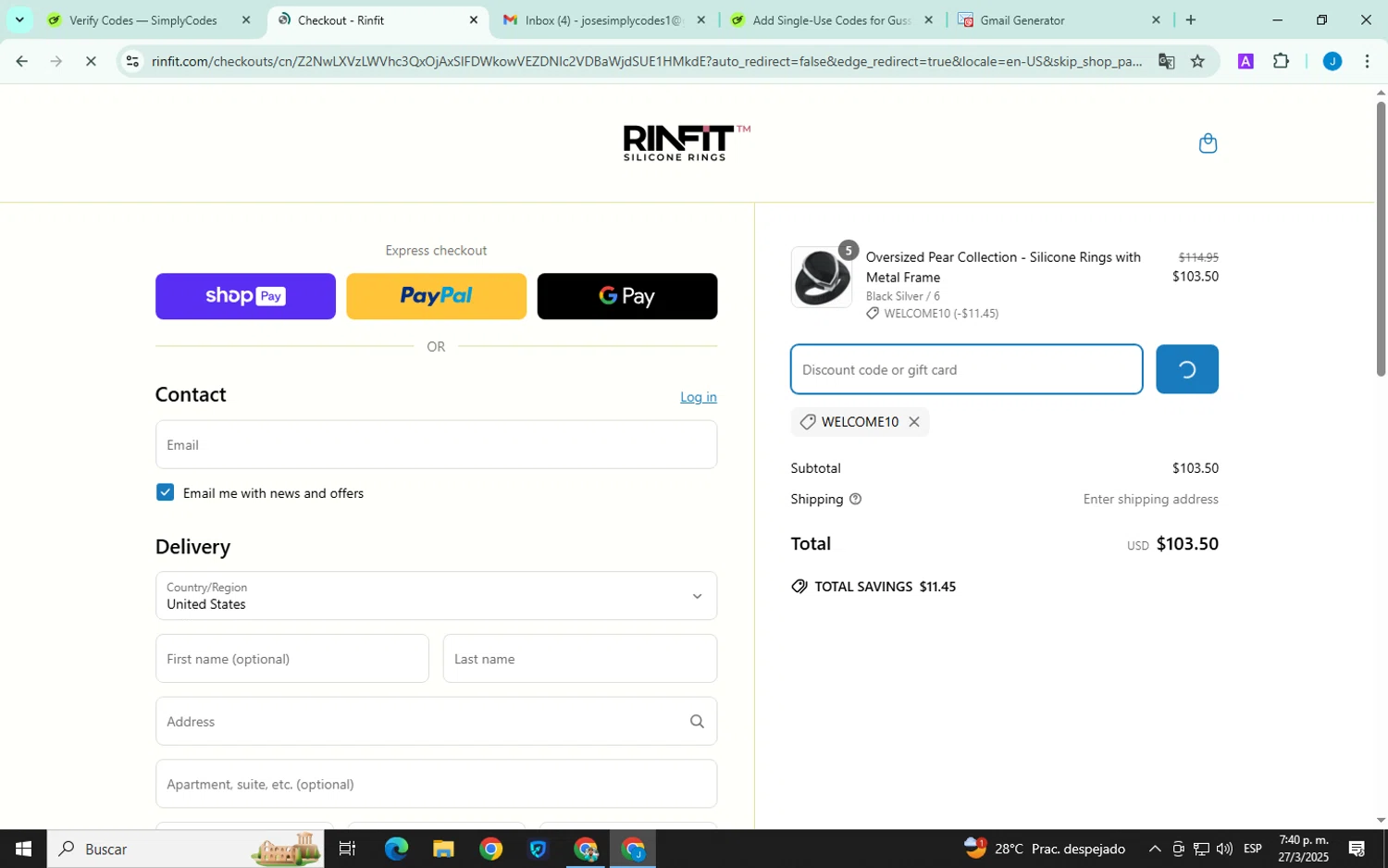Close the Checkout - Rinfit tab

[474, 19]
